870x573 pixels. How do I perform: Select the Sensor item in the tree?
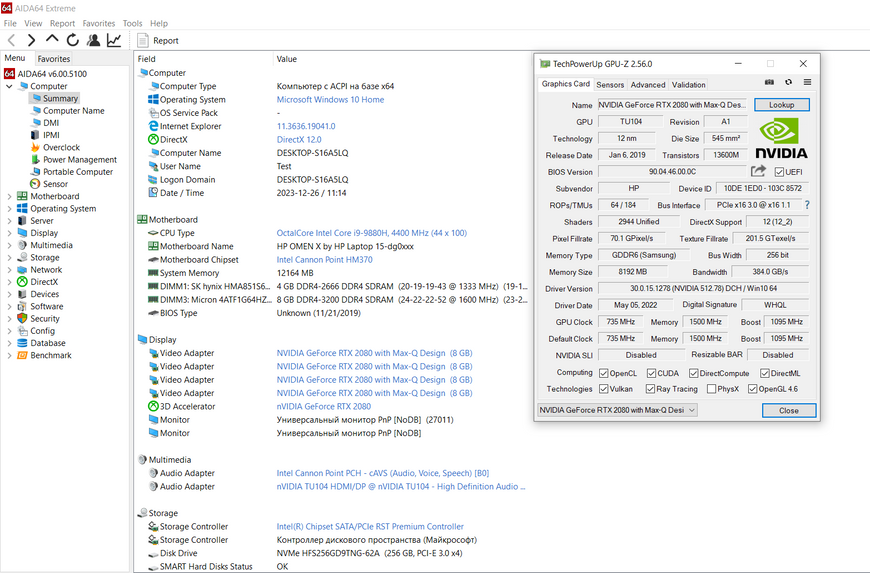(x=49, y=184)
